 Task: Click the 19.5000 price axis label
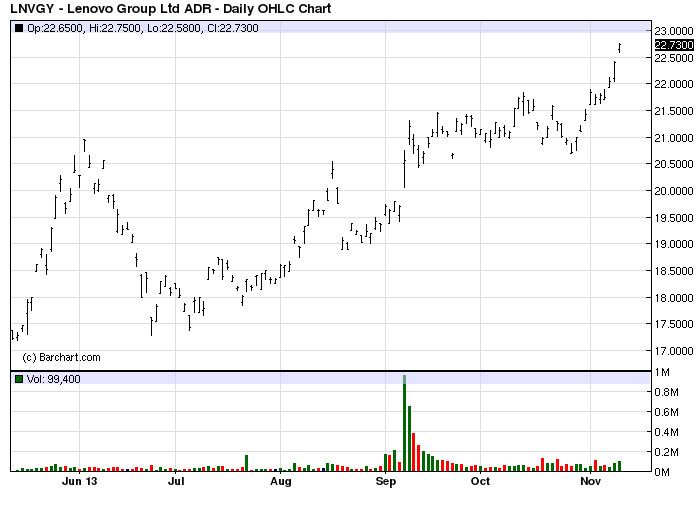tap(674, 218)
